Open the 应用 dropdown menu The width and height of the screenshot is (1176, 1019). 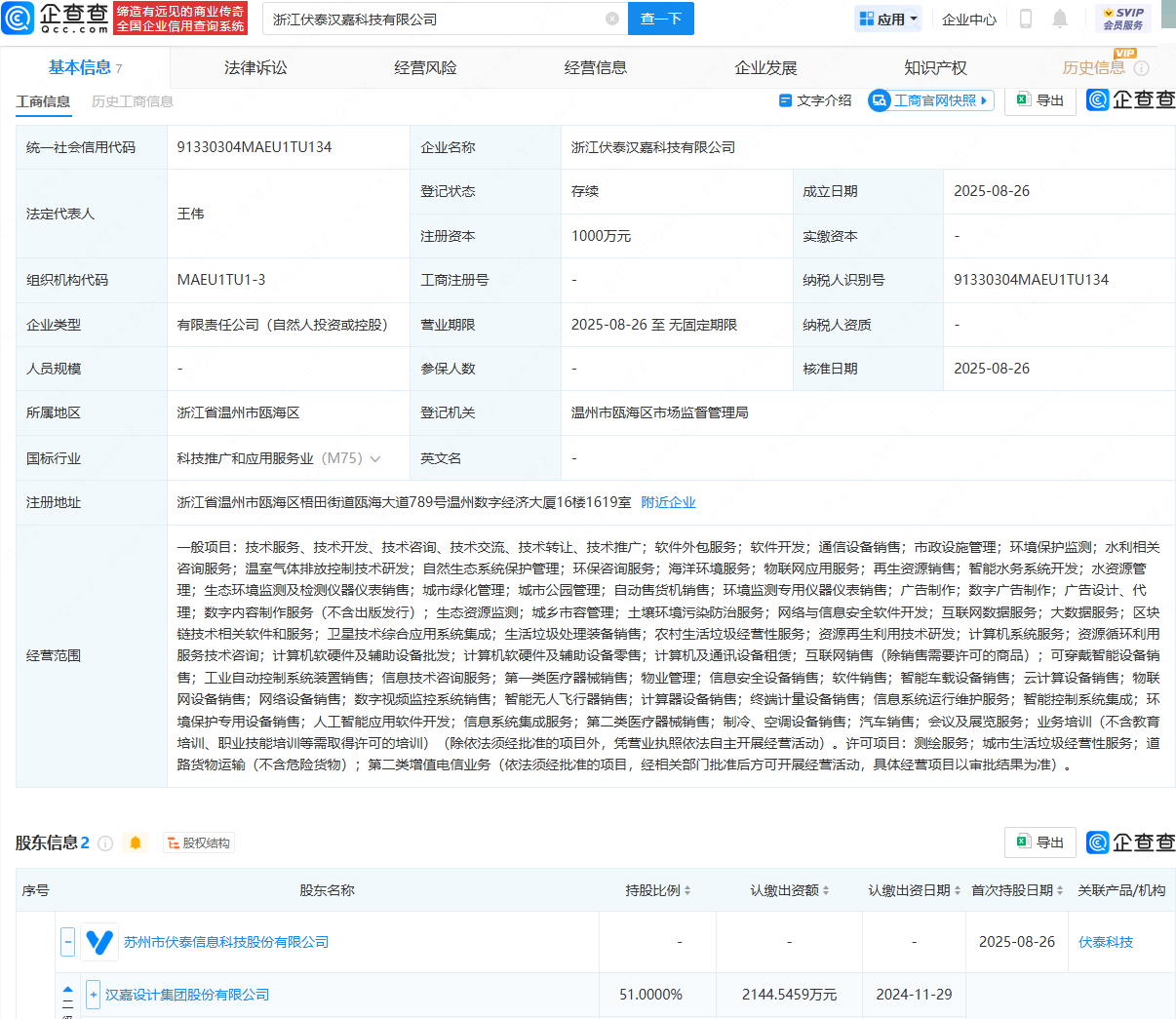point(888,19)
